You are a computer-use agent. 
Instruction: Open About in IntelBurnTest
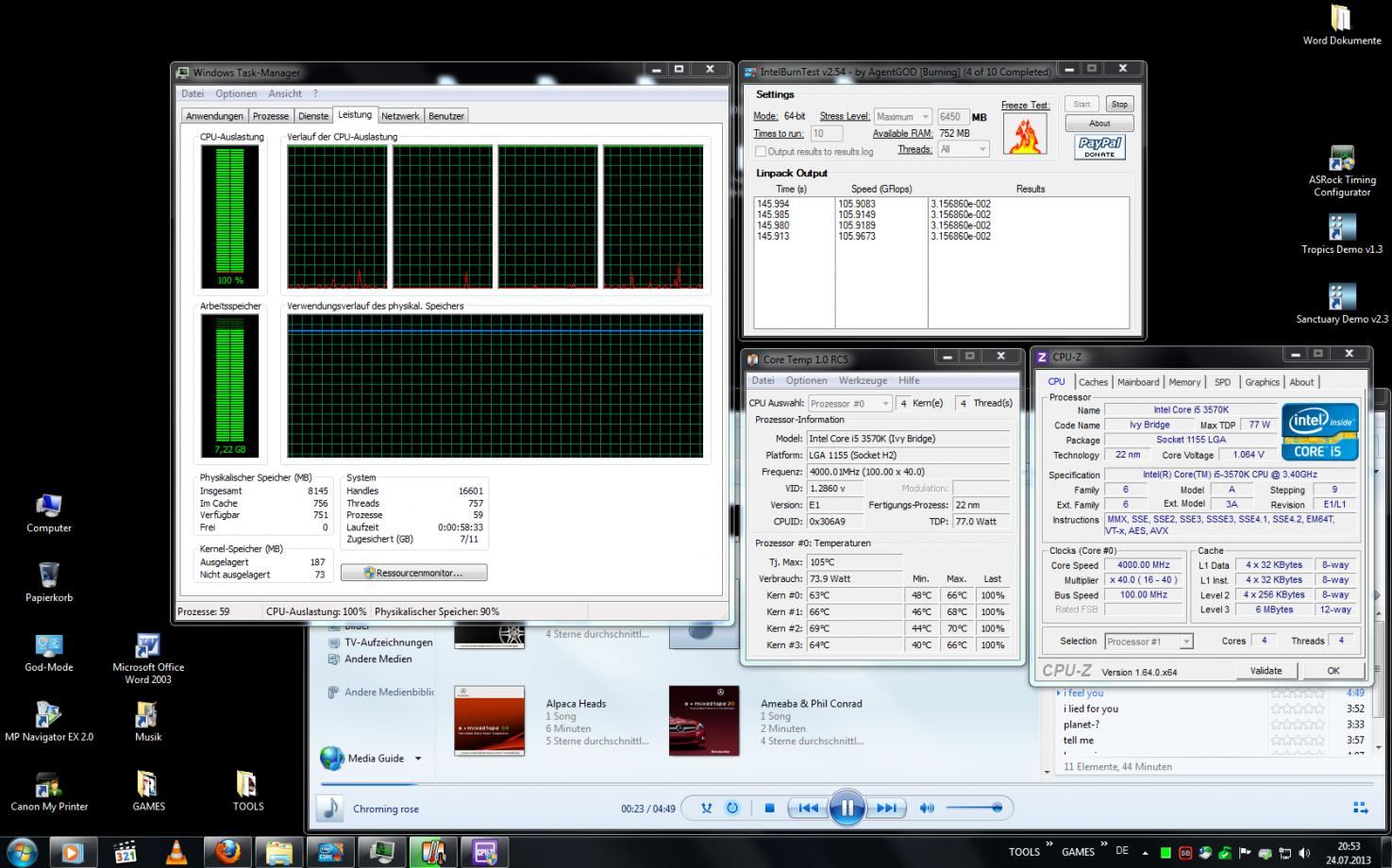(x=1099, y=123)
